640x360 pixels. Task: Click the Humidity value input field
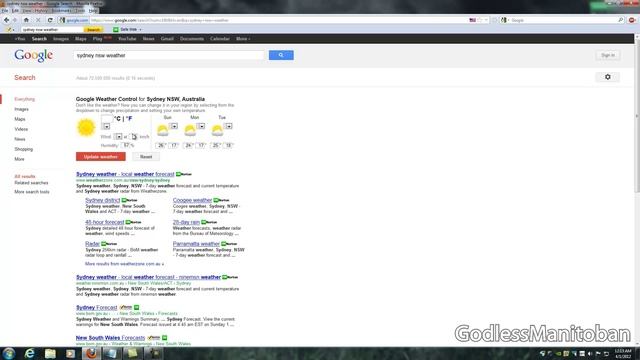pyautogui.click(x=126, y=145)
